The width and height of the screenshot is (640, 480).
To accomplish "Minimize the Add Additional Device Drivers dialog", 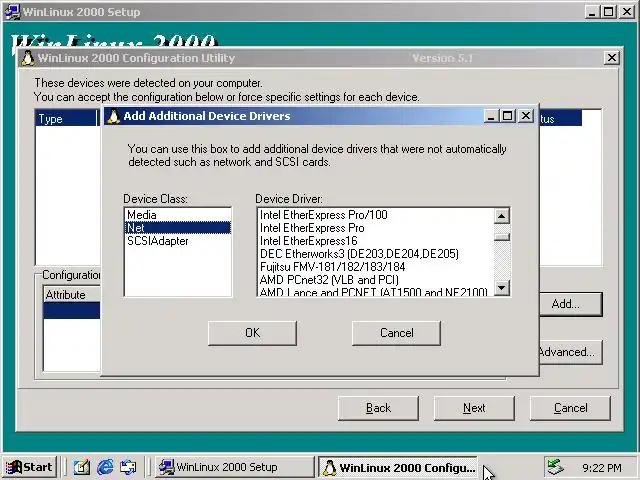I will 491,116.
